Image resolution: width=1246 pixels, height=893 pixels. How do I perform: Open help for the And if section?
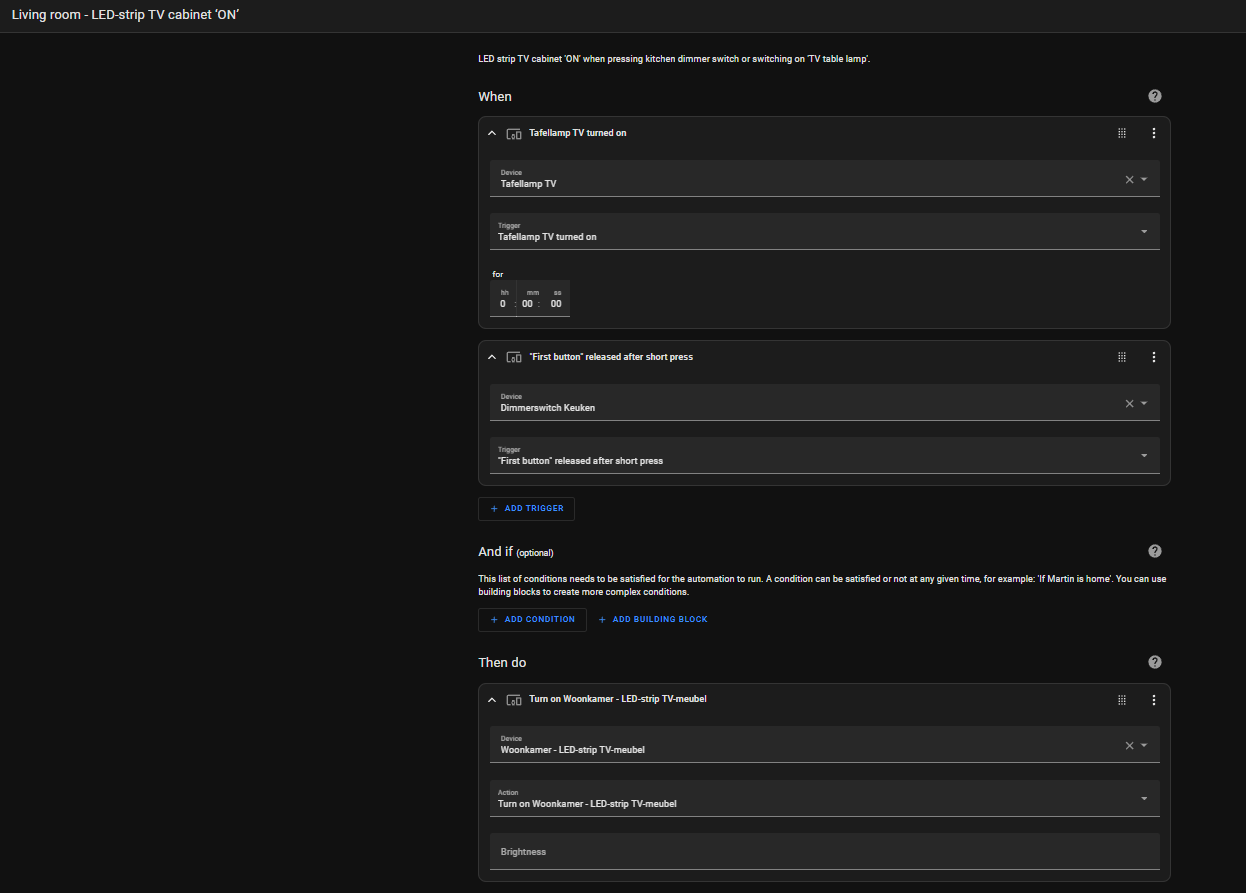click(1155, 551)
